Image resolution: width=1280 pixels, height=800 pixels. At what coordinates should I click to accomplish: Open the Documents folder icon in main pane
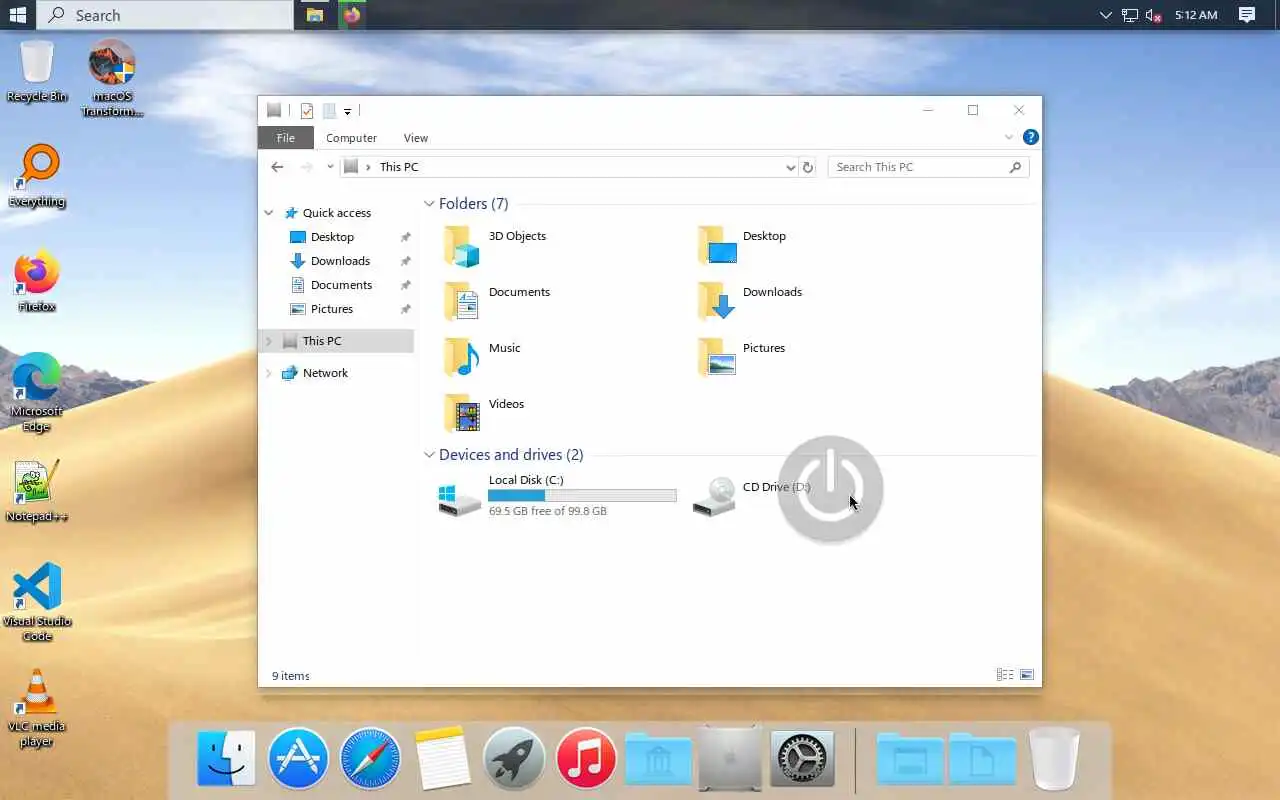461,301
